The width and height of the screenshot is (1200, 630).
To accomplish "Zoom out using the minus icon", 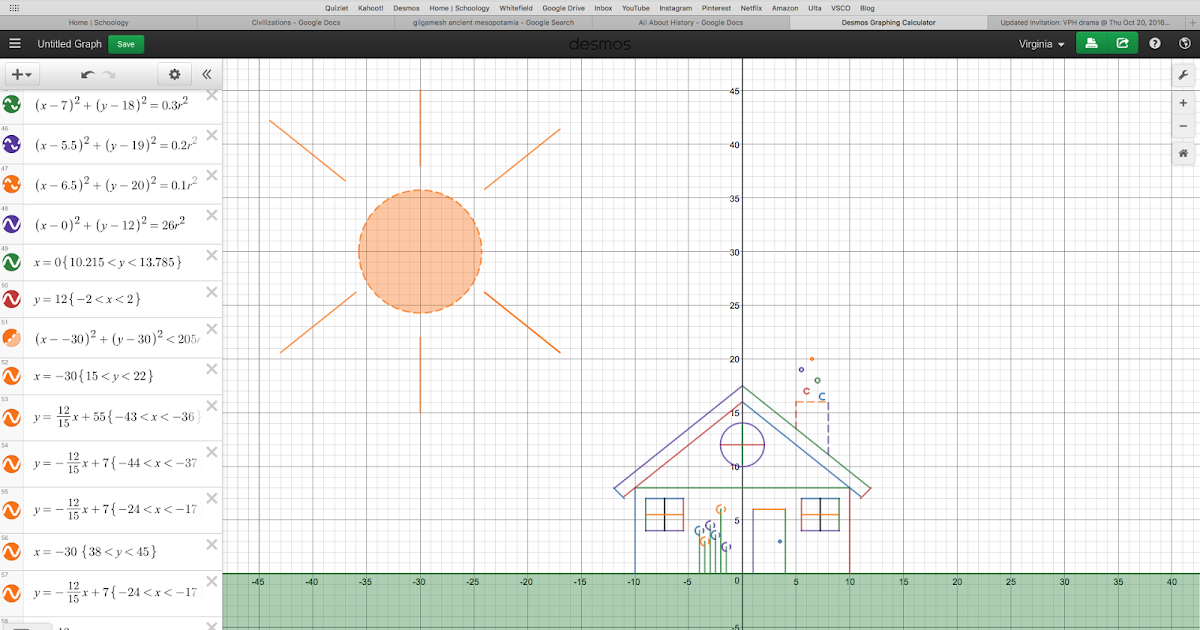I will tap(1183, 126).
